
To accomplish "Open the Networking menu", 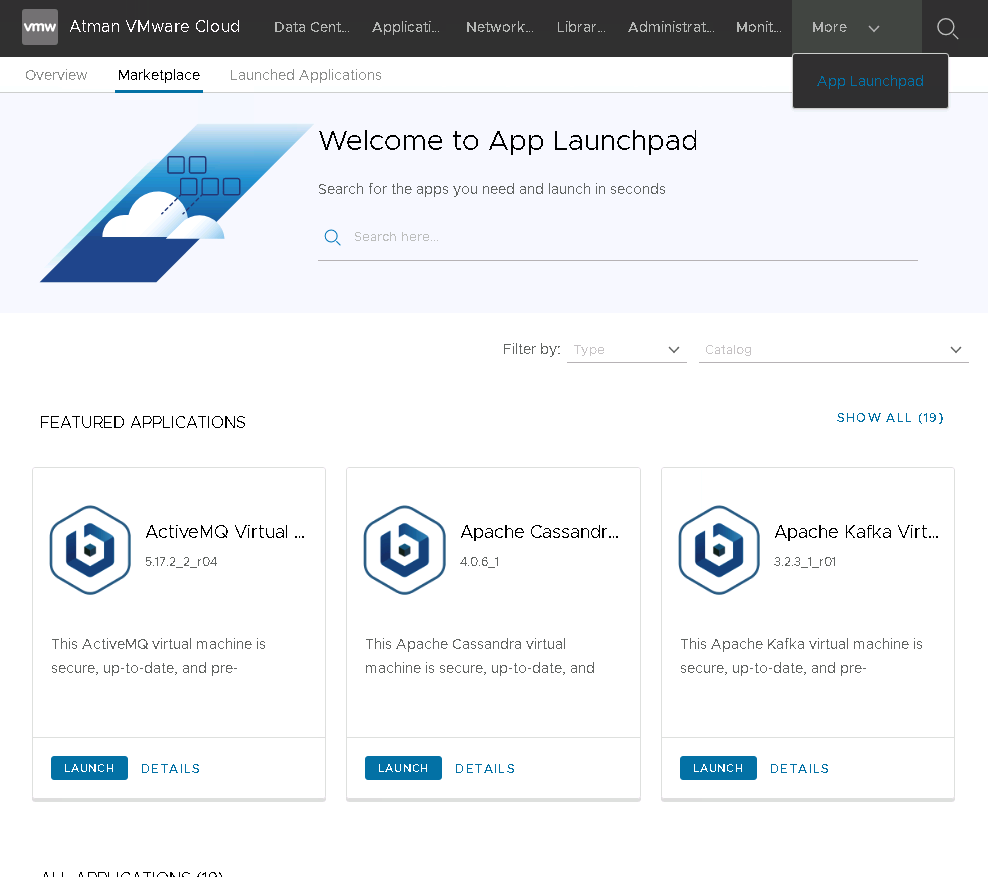I will point(499,28).
